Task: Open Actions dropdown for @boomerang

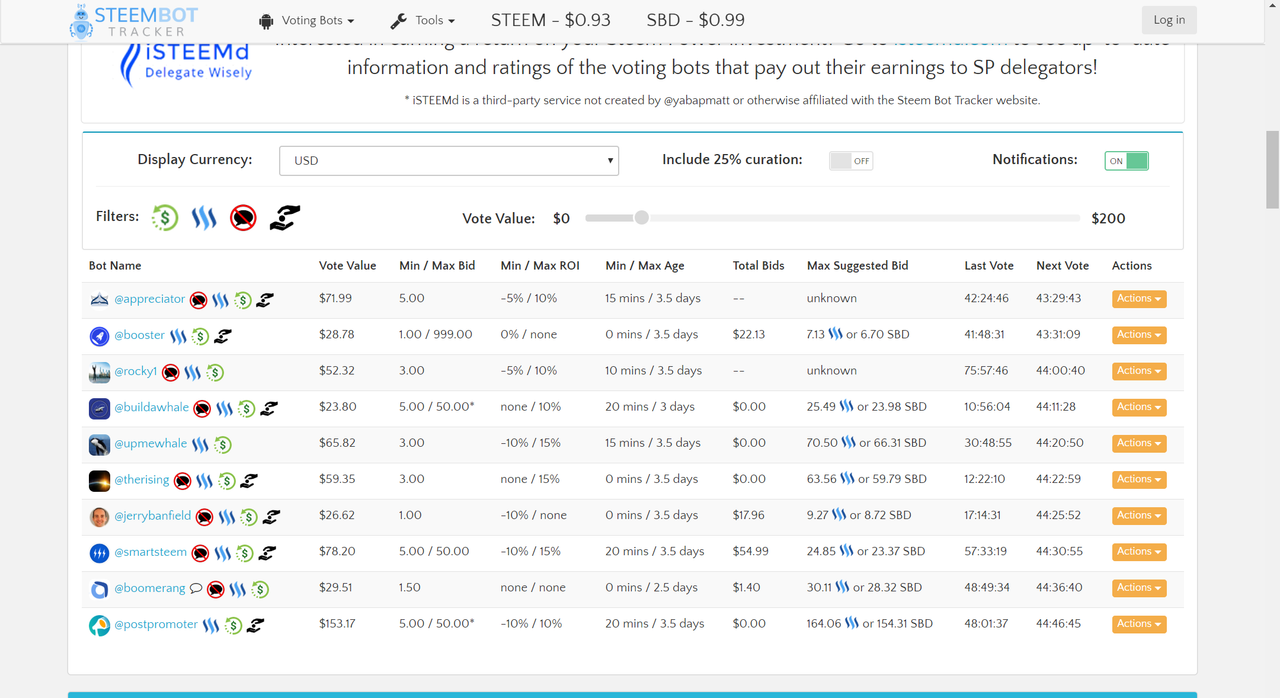Action: [x=1139, y=587]
